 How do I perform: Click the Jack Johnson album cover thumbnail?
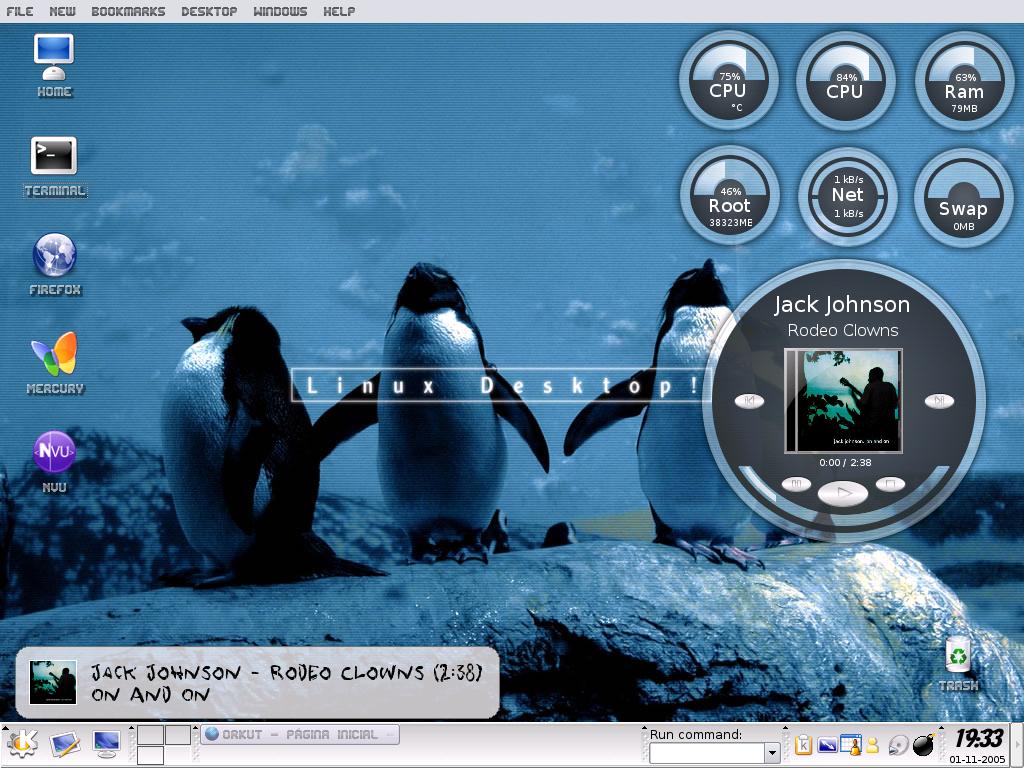click(x=53, y=682)
